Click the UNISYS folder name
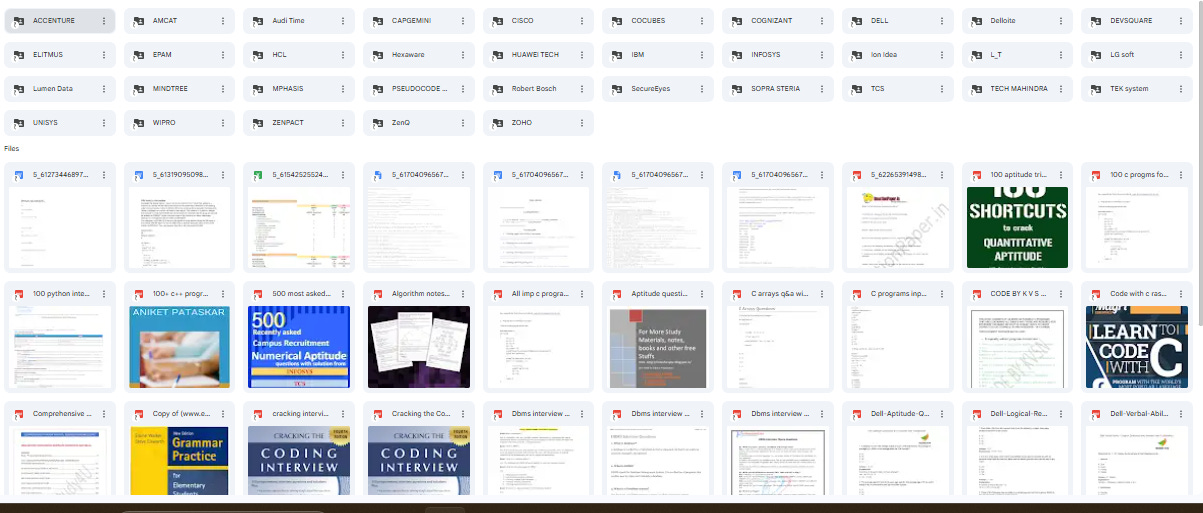 46,122
